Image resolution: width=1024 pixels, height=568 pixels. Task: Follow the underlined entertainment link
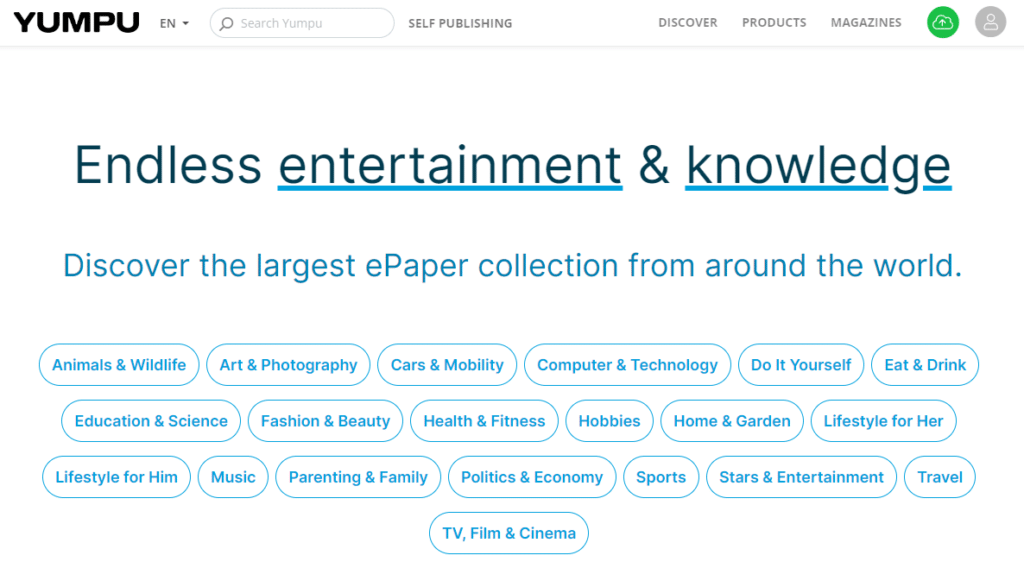[x=450, y=166]
